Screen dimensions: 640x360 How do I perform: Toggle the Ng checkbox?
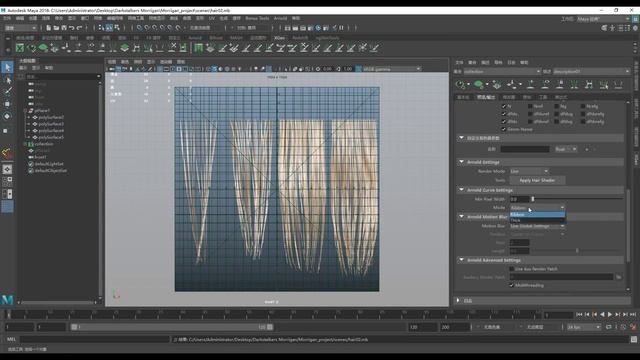coord(557,106)
